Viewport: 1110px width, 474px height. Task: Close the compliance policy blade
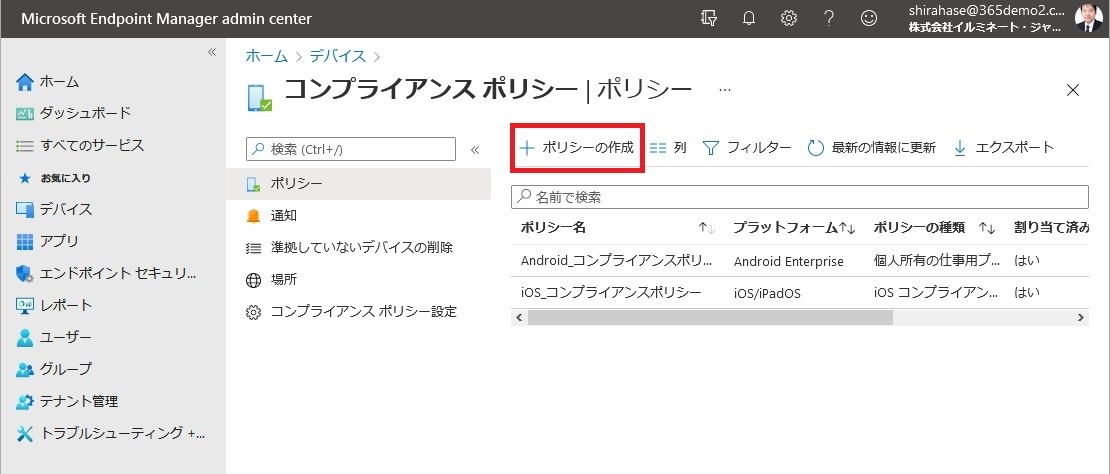click(1073, 90)
